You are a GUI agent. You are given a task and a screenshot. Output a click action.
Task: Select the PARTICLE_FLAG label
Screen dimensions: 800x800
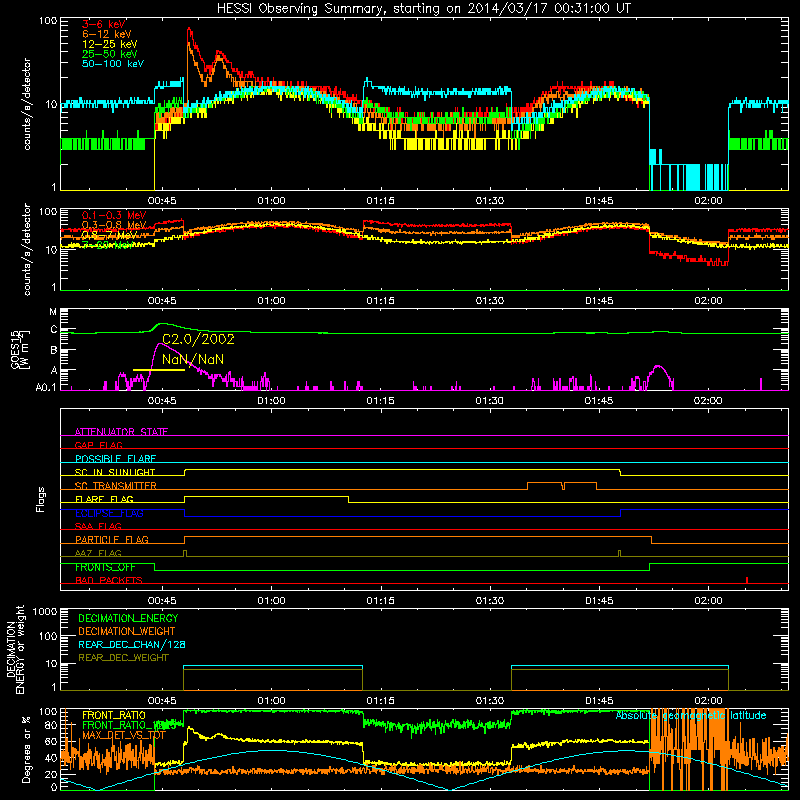(112, 540)
